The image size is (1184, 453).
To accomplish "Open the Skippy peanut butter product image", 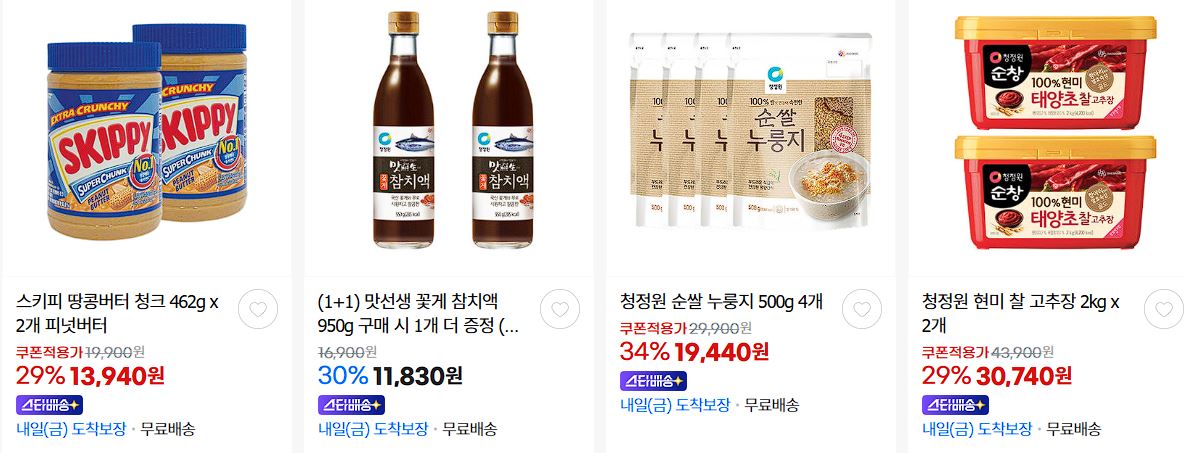I will [x=146, y=131].
